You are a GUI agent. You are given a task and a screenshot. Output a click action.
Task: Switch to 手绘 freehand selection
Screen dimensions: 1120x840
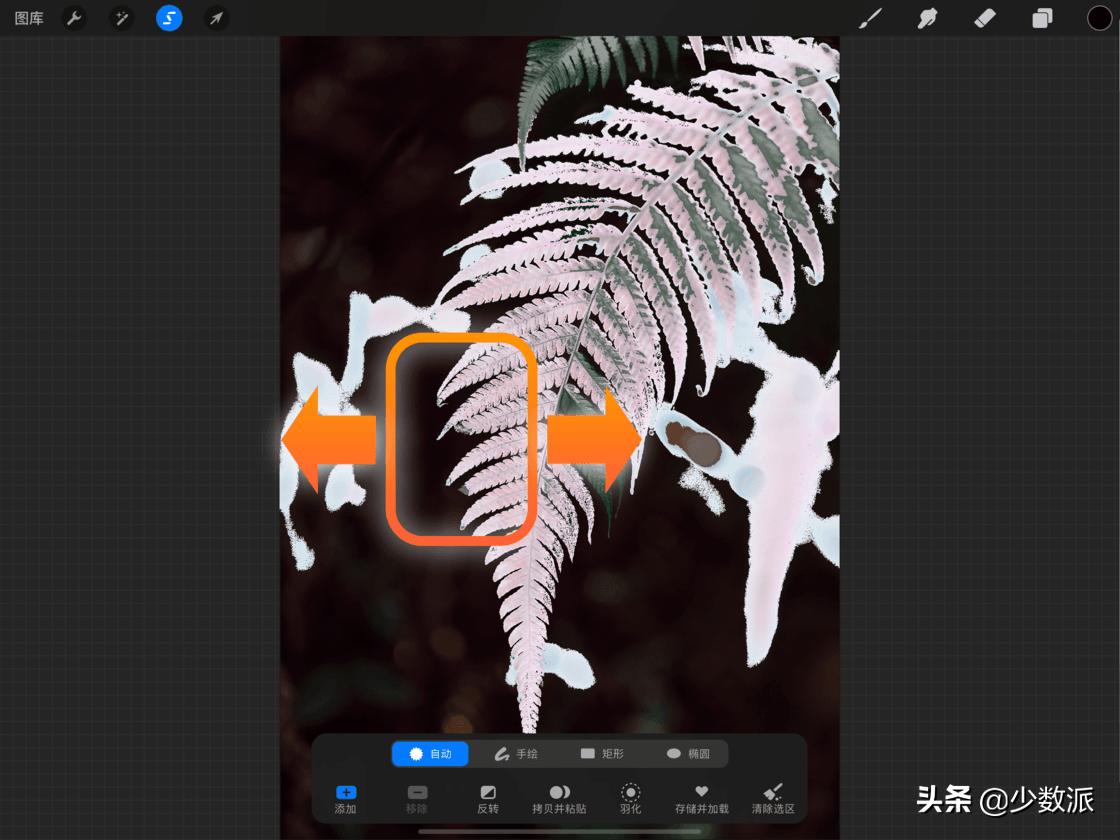[x=517, y=754]
